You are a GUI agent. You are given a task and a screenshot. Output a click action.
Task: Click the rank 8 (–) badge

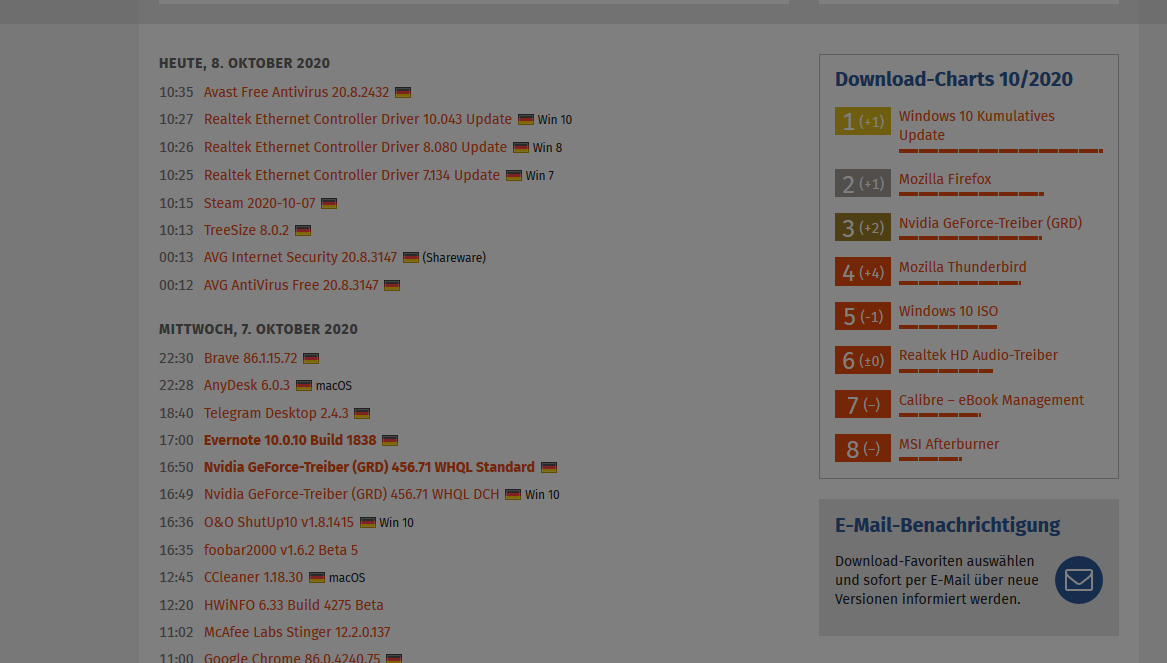[863, 448]
